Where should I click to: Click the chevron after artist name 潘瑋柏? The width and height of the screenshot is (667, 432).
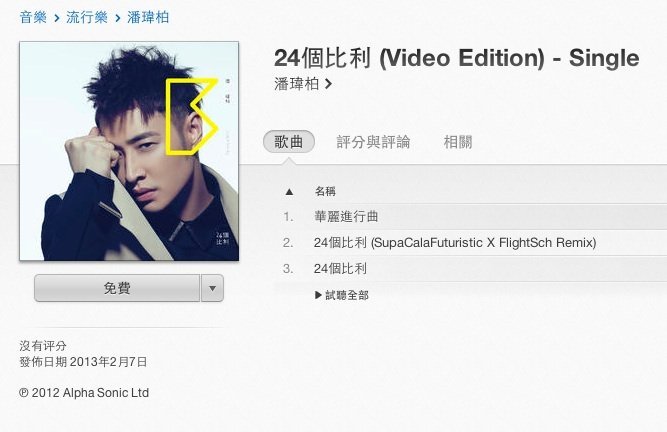[x=328, y=84]
